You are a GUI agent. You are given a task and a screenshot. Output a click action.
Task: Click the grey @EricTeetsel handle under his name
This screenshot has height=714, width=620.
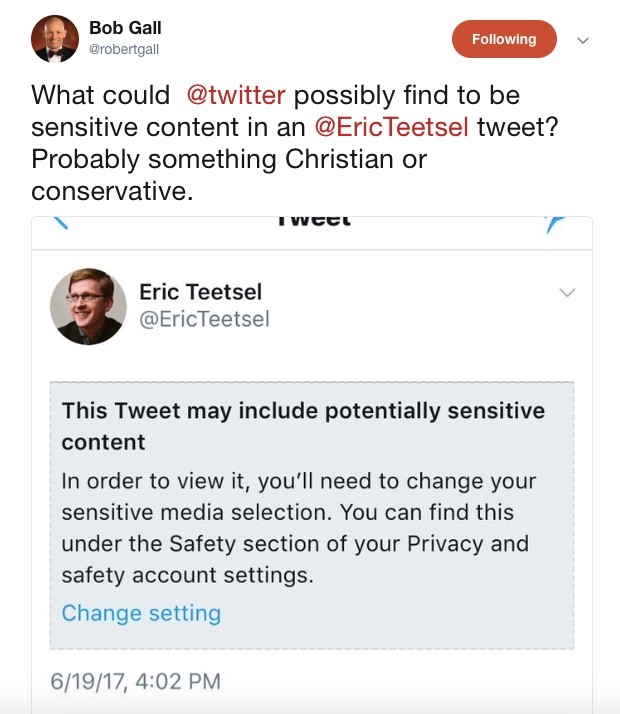pos(204,319)
